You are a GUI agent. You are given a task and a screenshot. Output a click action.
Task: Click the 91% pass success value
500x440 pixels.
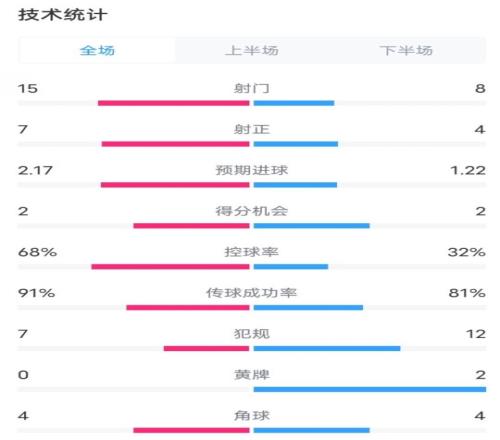(x=36, y=293)
